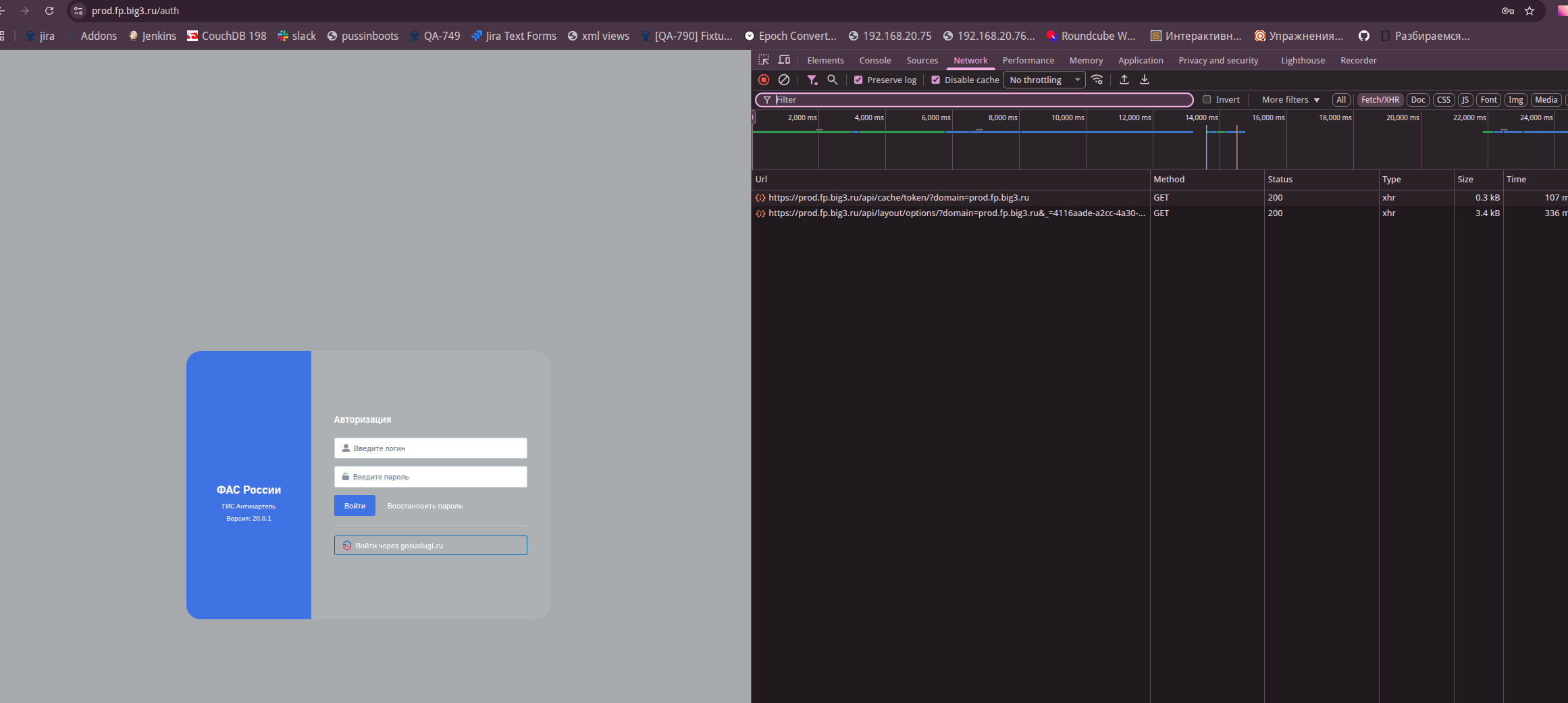This screenshot has height=703, width=1568.
Task: Clear the network log
Action: (x=784, y=80)
